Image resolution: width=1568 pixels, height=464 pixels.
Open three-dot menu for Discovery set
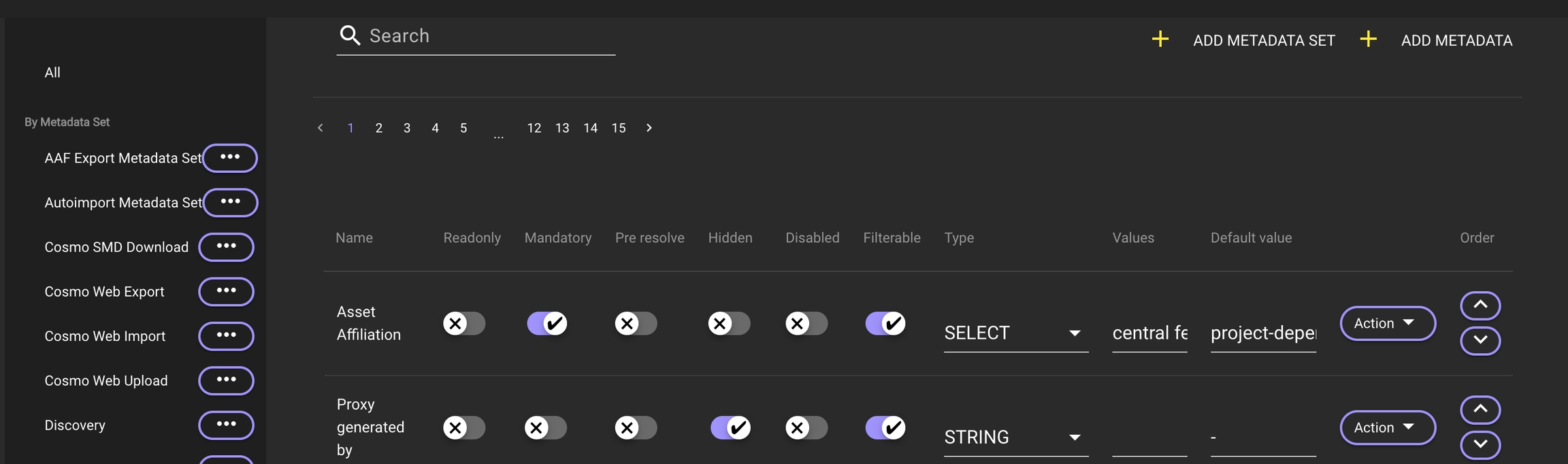pos(226,425)
